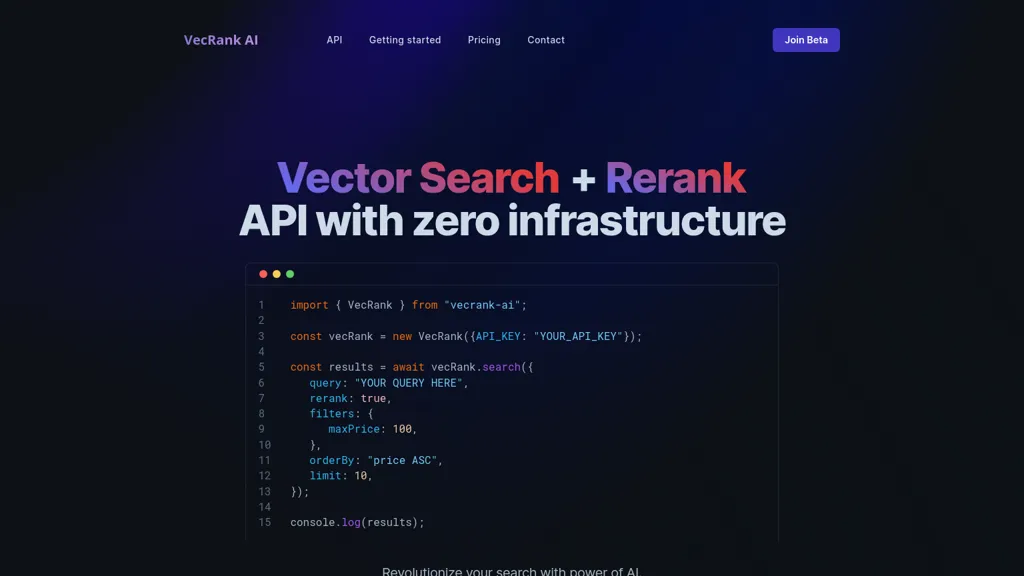Click the "console.log(results);" code line
Image resolution: width=1024 pixels, height=576 pixels.
click(357, 522)
